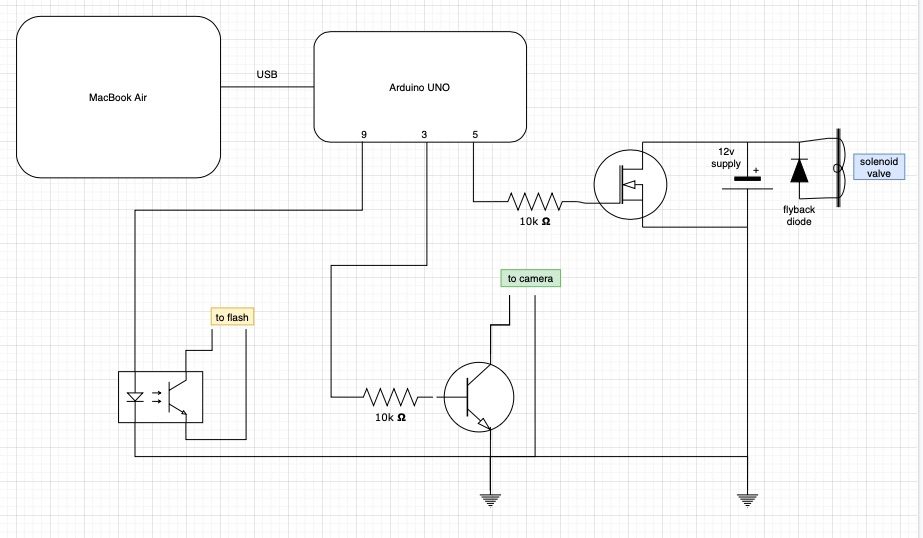Image resolution: width=923 pixels, height=538 pixels.
Task: Click the '12v supply' text
Action: (726, 158)
